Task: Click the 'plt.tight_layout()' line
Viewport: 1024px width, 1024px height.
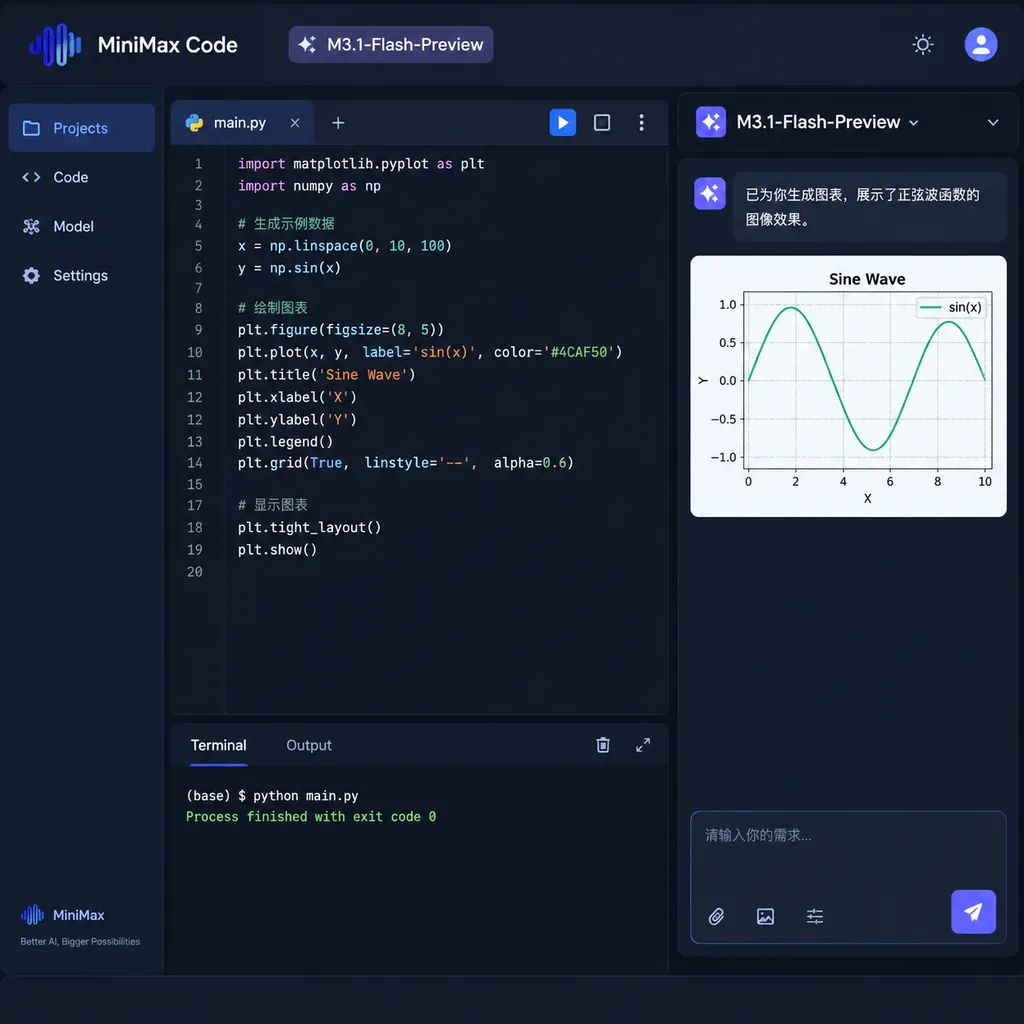Action: (x=309, y=527)
